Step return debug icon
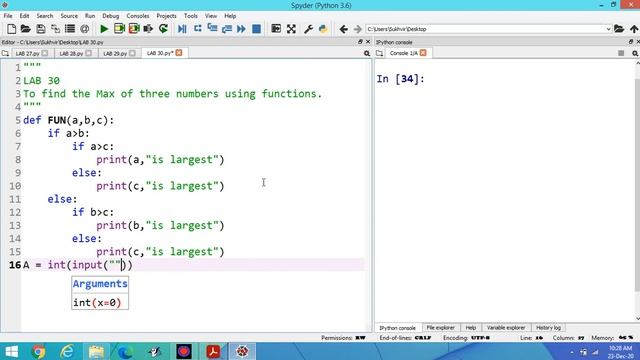Screen dimensions: 640x360 coord(227,29)
